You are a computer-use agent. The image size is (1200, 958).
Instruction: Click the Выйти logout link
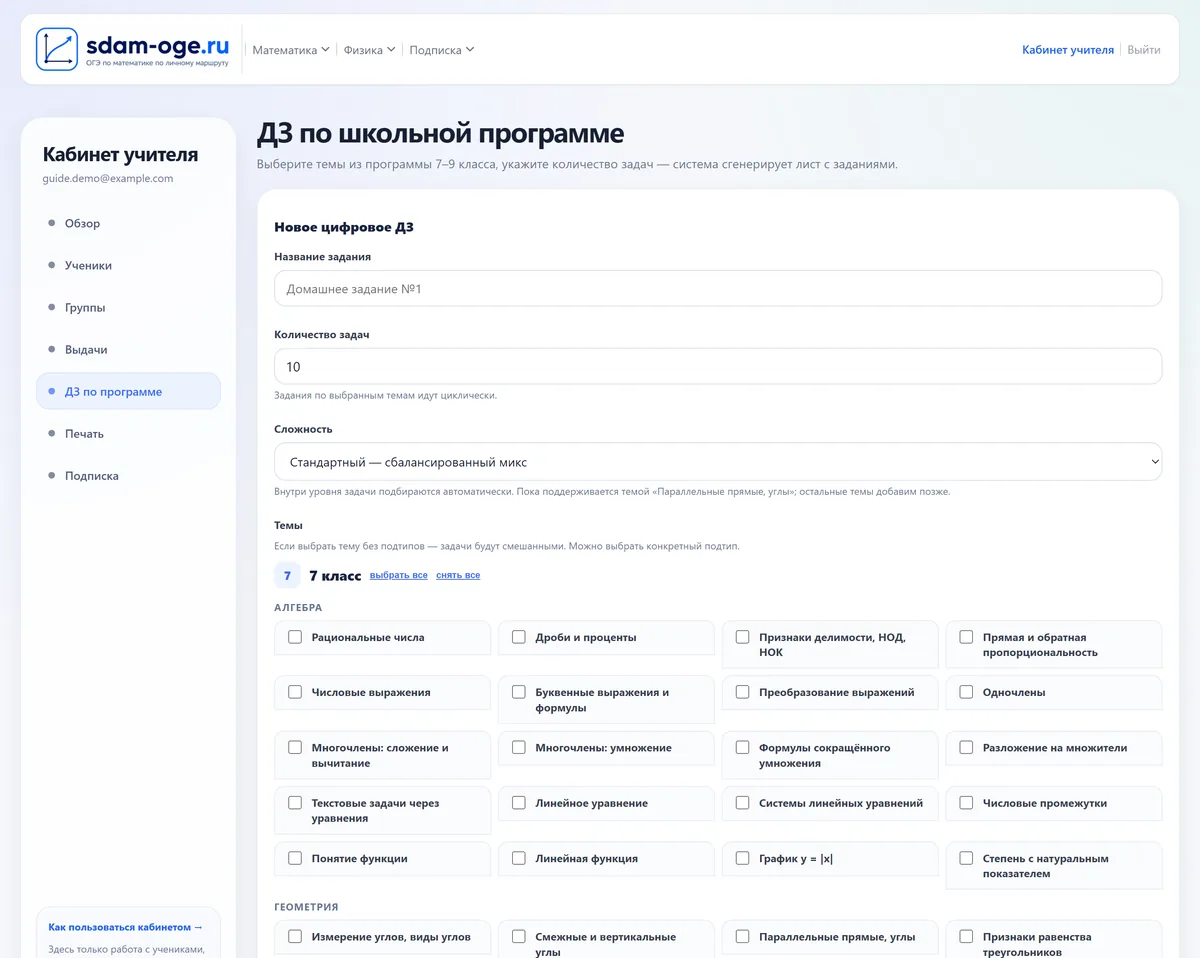[x=1144, y=50]
